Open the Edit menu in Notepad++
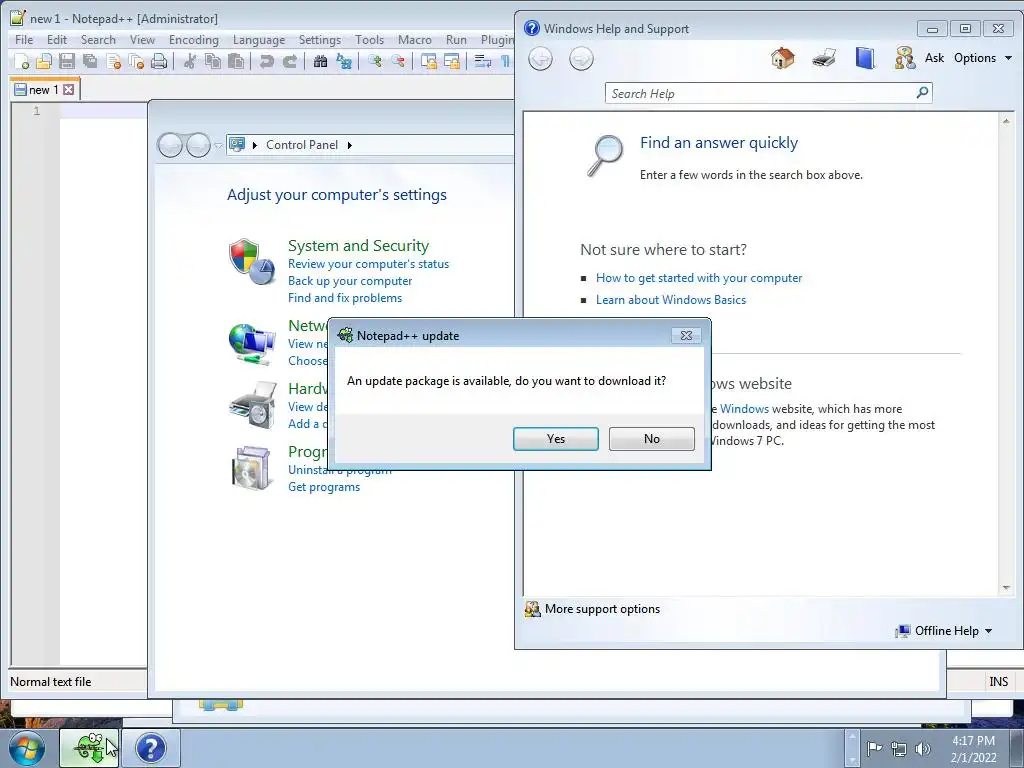1024x768 pixels. [x=57, y=40]
